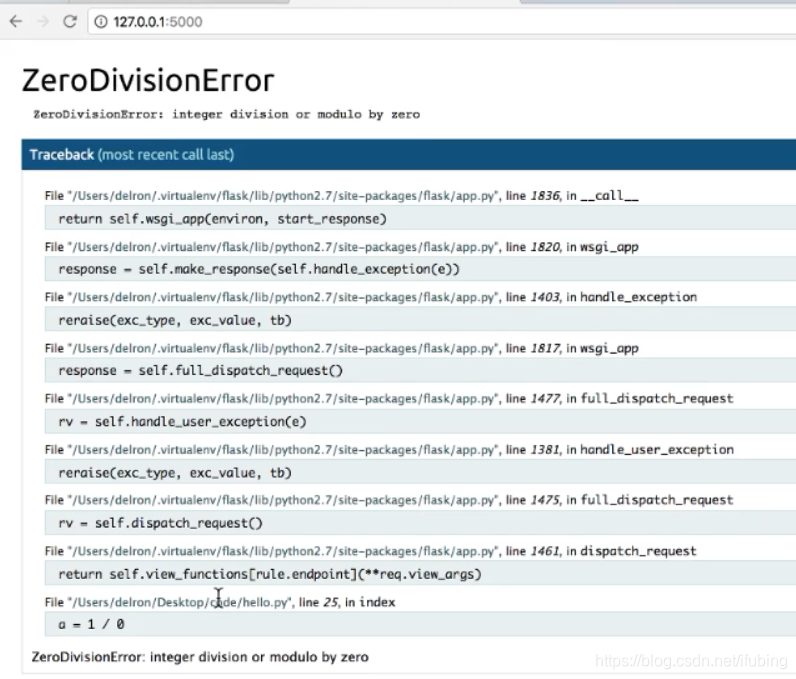Click the browser forward arrow
796x679 pixels.
pyautogui.click(x=43, y=21)
